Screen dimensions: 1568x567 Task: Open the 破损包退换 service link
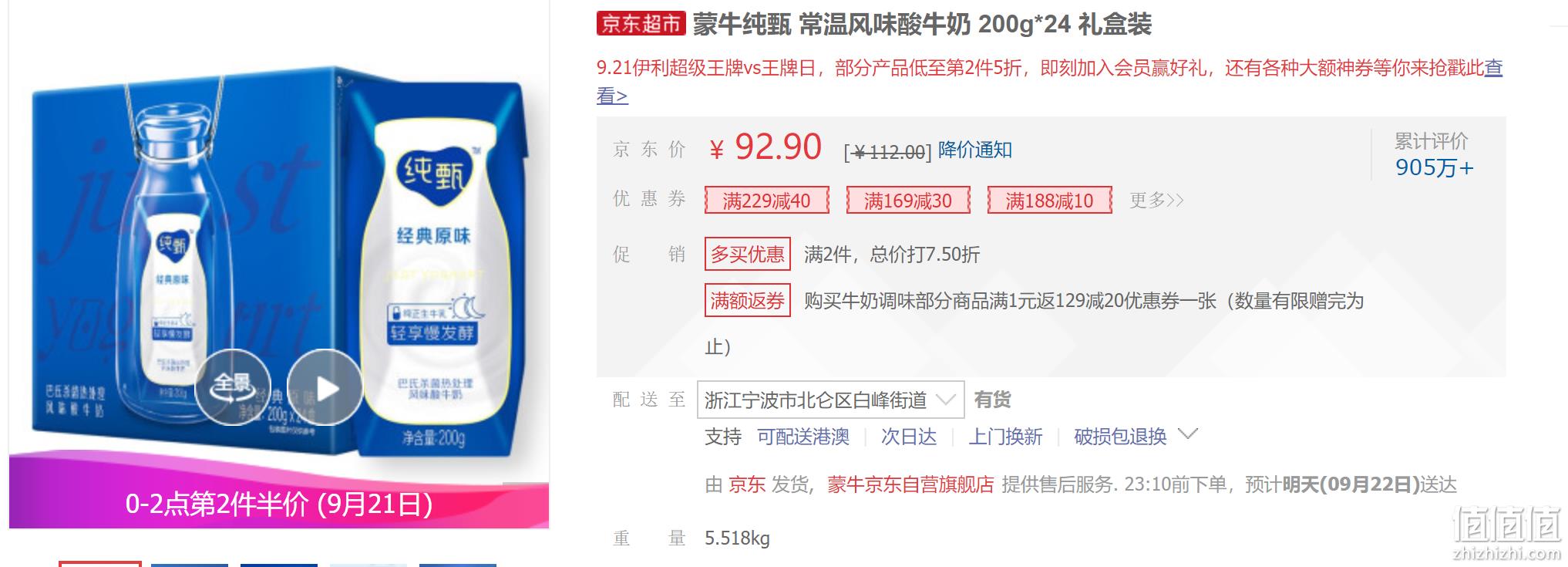click(1120, 437)
